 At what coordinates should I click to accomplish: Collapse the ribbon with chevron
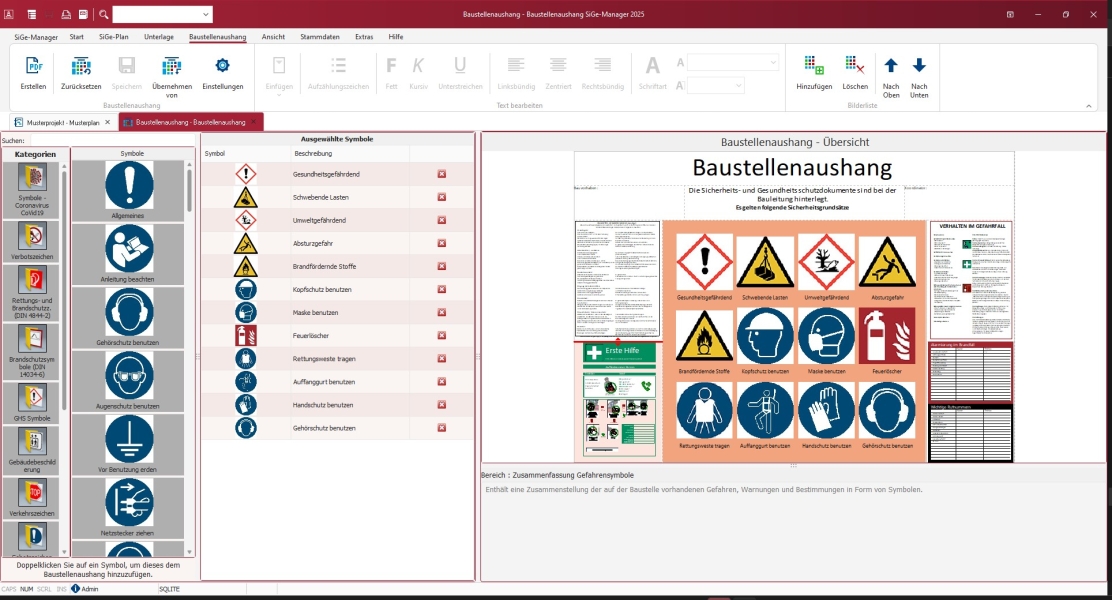[1089, 106]
